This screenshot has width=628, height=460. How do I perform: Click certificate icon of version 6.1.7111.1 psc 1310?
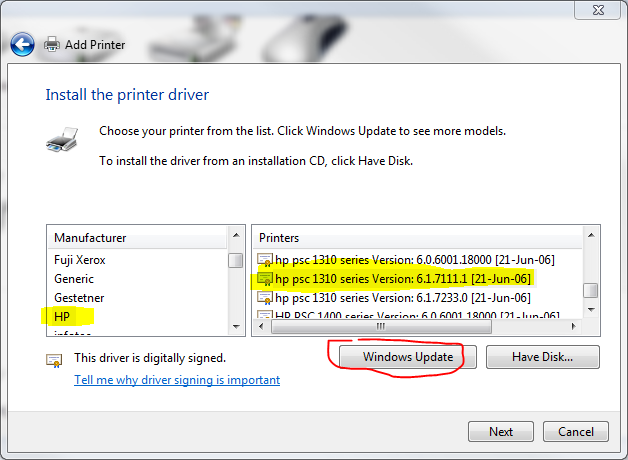pos(265,279)
